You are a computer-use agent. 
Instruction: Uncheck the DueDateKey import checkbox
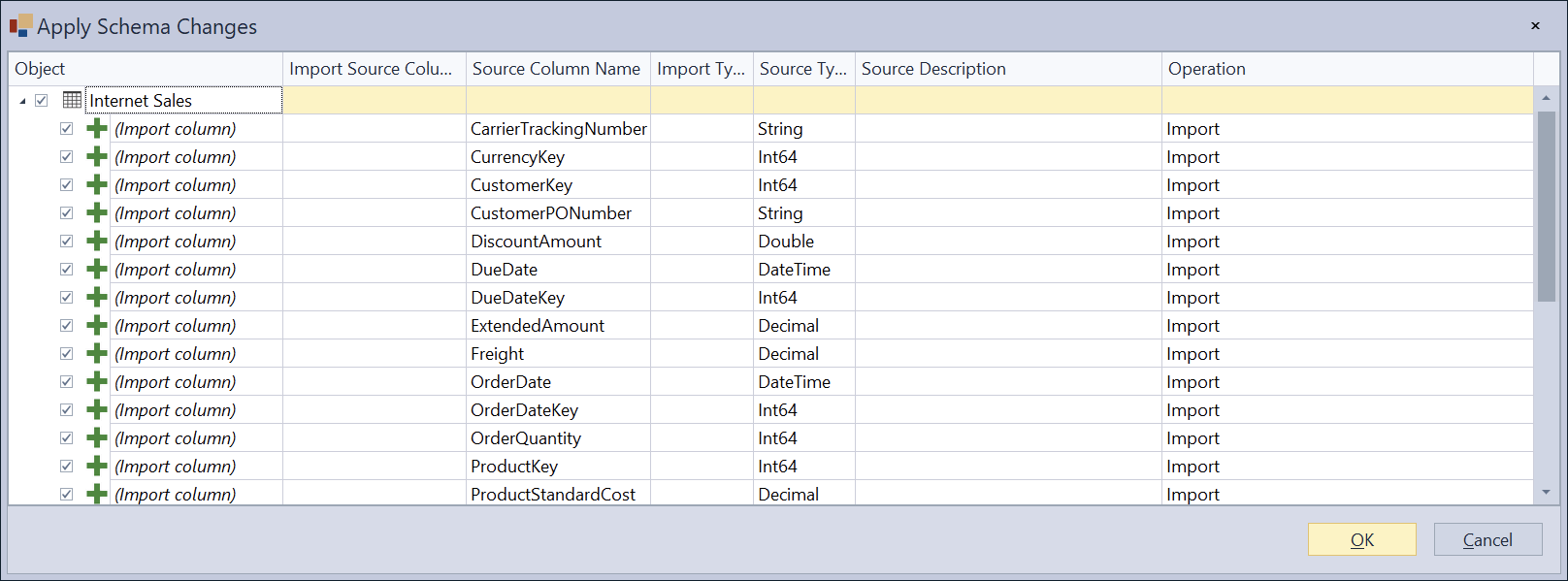coord(67,297)
